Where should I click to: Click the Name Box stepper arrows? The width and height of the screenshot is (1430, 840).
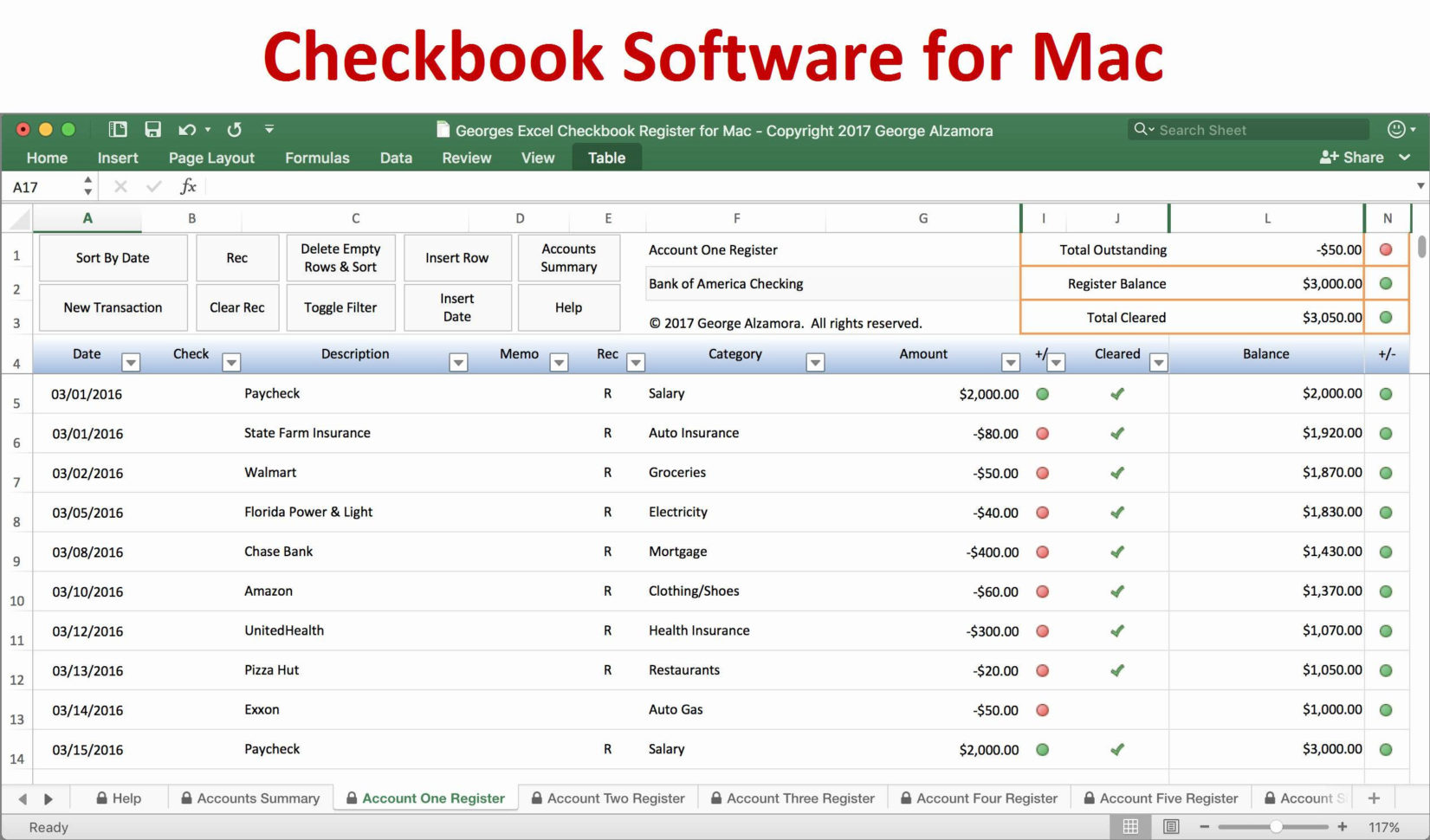click(x=87, y=186)
